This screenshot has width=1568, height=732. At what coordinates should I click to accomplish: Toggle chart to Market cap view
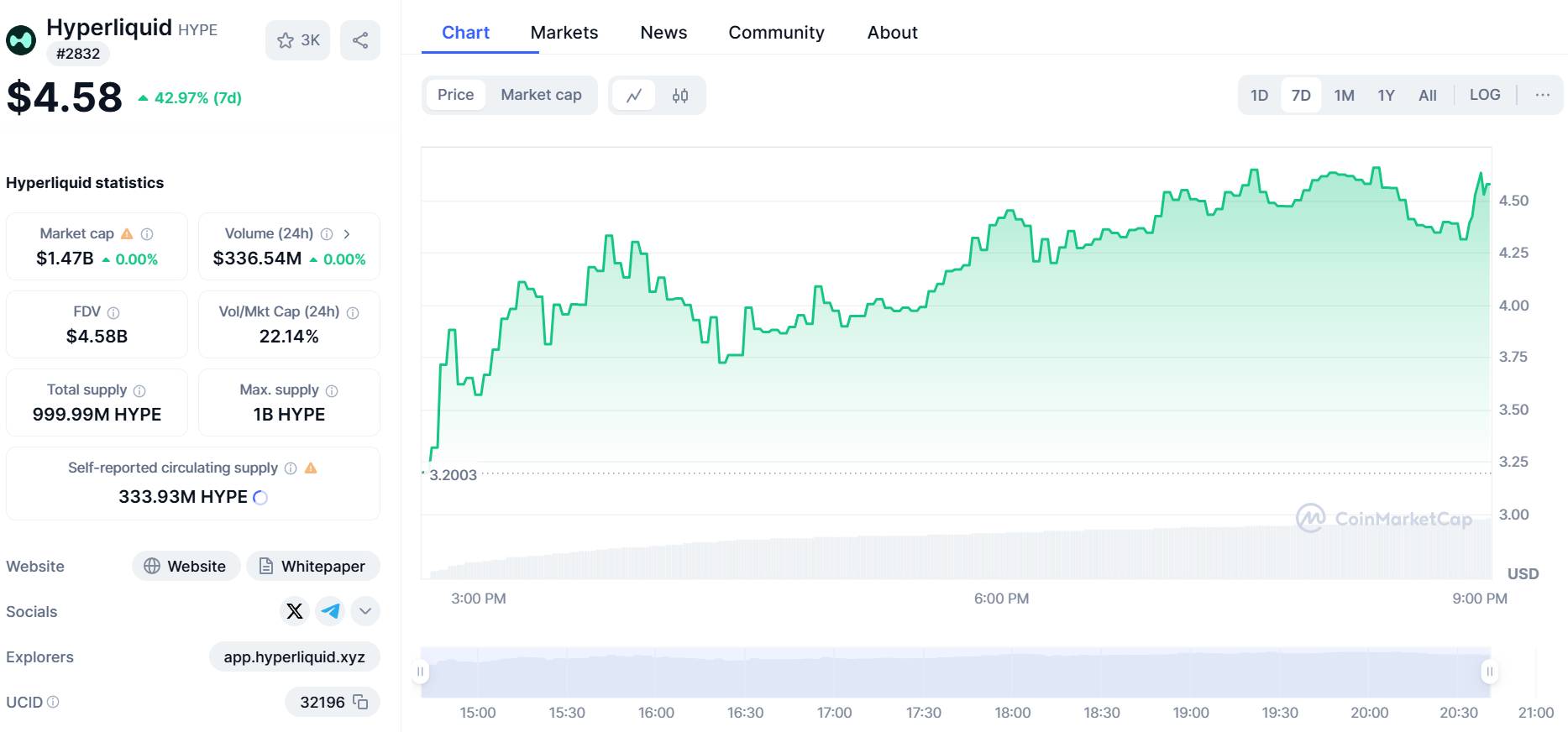click(x=541, y=95)
